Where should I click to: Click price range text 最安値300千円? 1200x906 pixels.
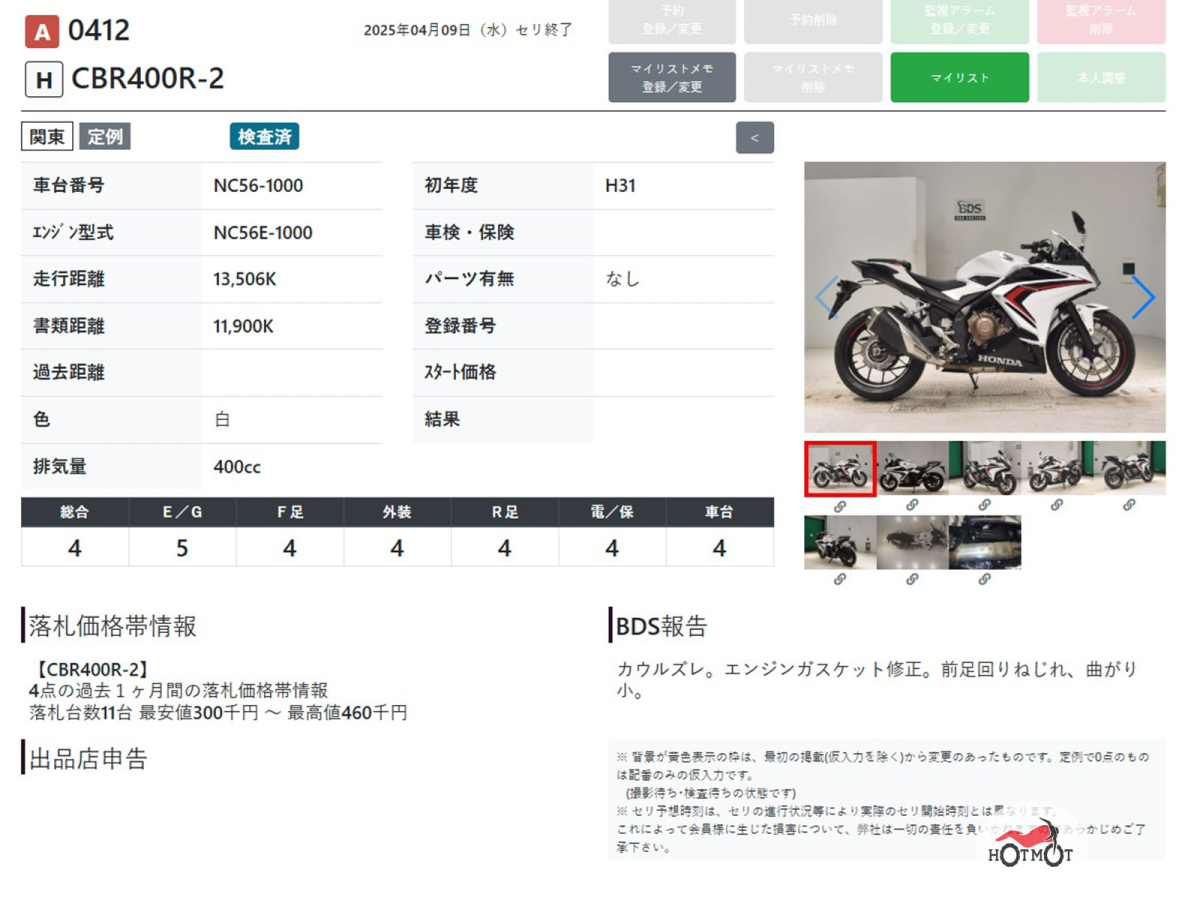(x=200, y=713)
